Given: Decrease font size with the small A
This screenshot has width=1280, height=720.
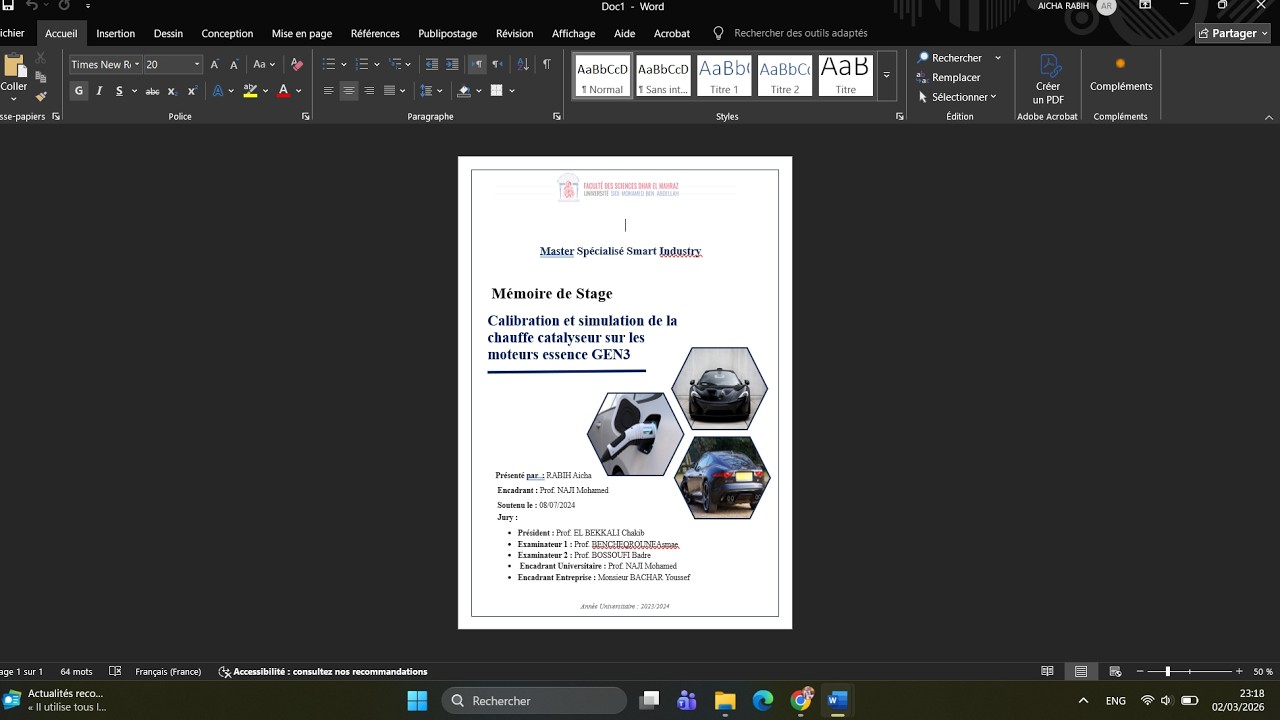Looking at the screenshot, I should (x=234, y=64).
